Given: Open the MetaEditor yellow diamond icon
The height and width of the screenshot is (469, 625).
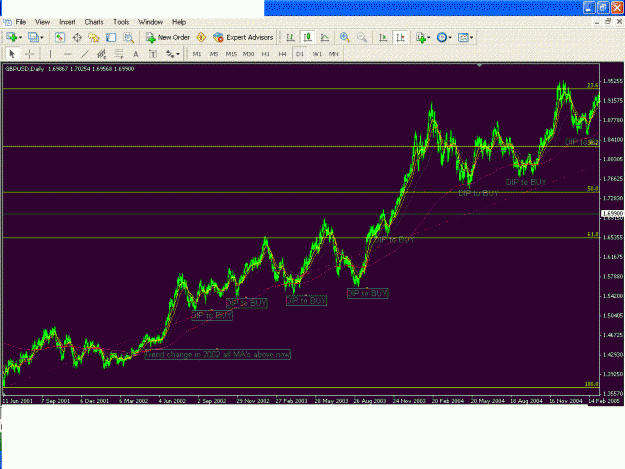Looking at the screenshot, I should pos(201,37).
